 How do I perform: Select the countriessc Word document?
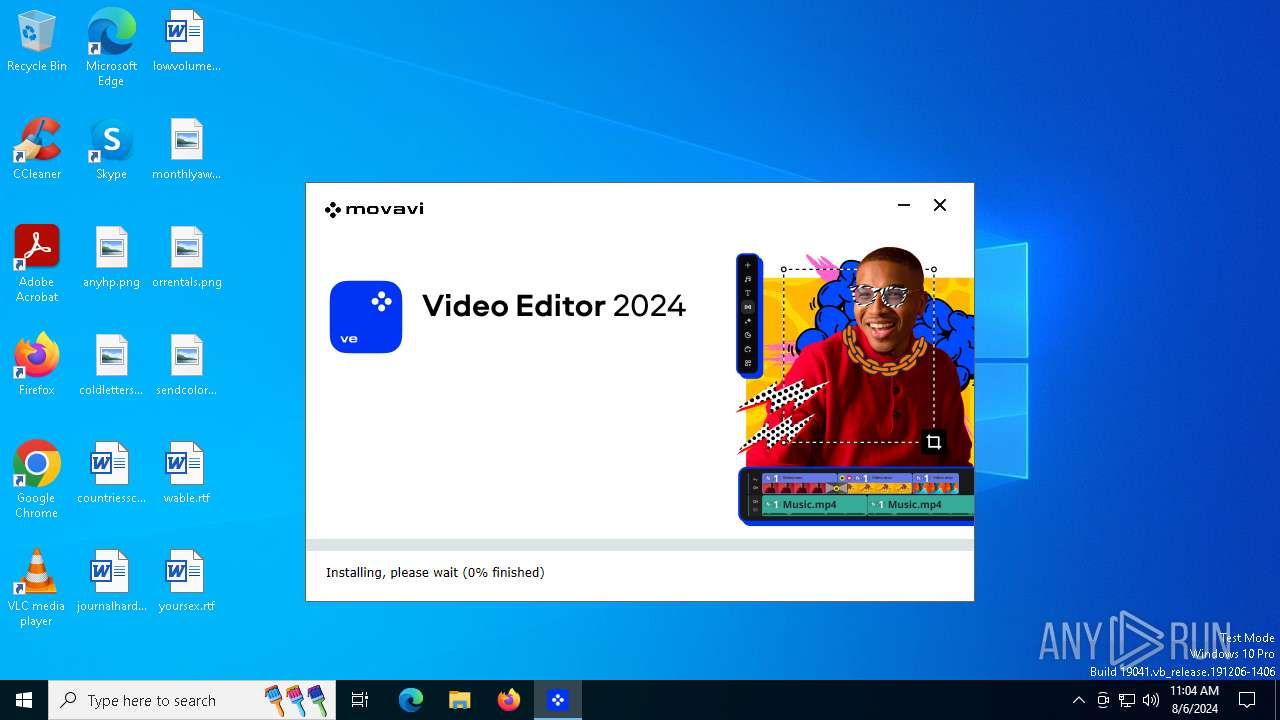[111, 473]
